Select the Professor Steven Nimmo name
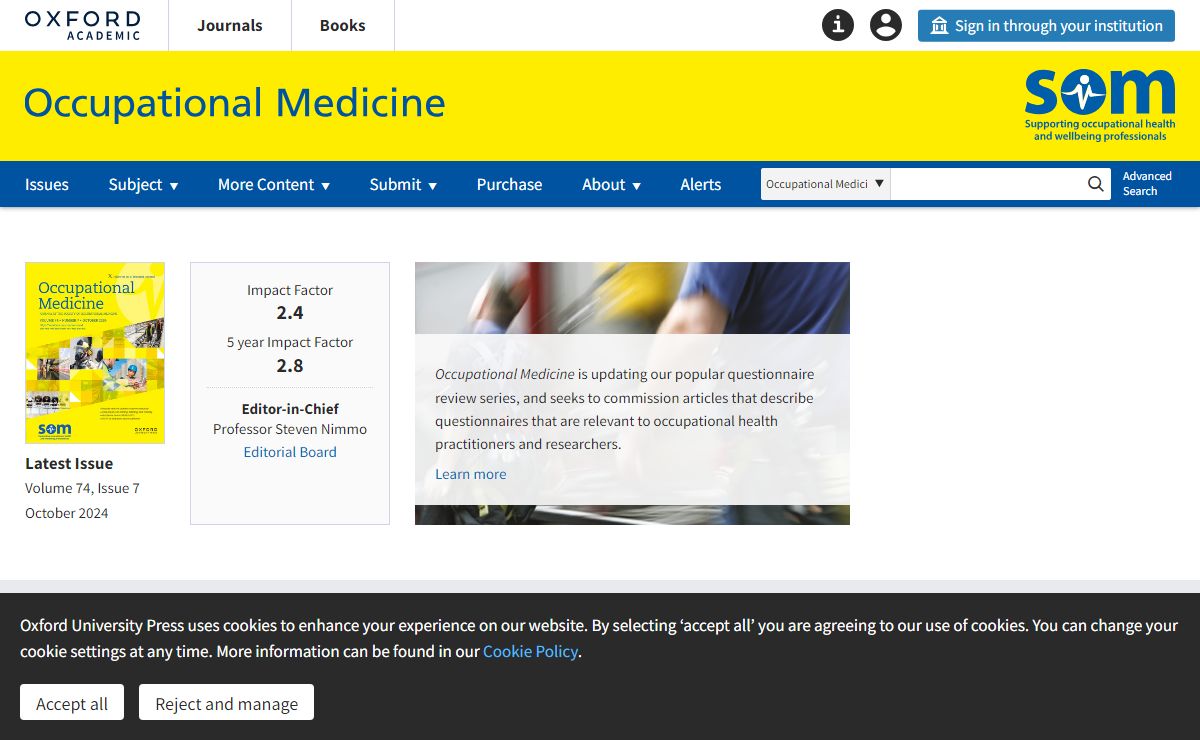Viewport: 1200px width, 740px height. point(290,429)
